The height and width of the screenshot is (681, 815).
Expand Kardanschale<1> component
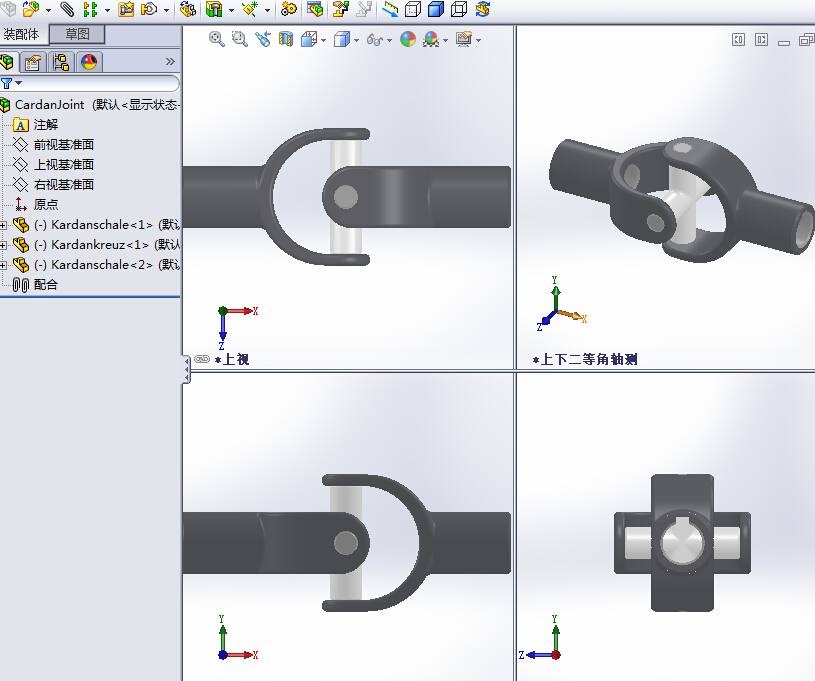coord(3,225)
